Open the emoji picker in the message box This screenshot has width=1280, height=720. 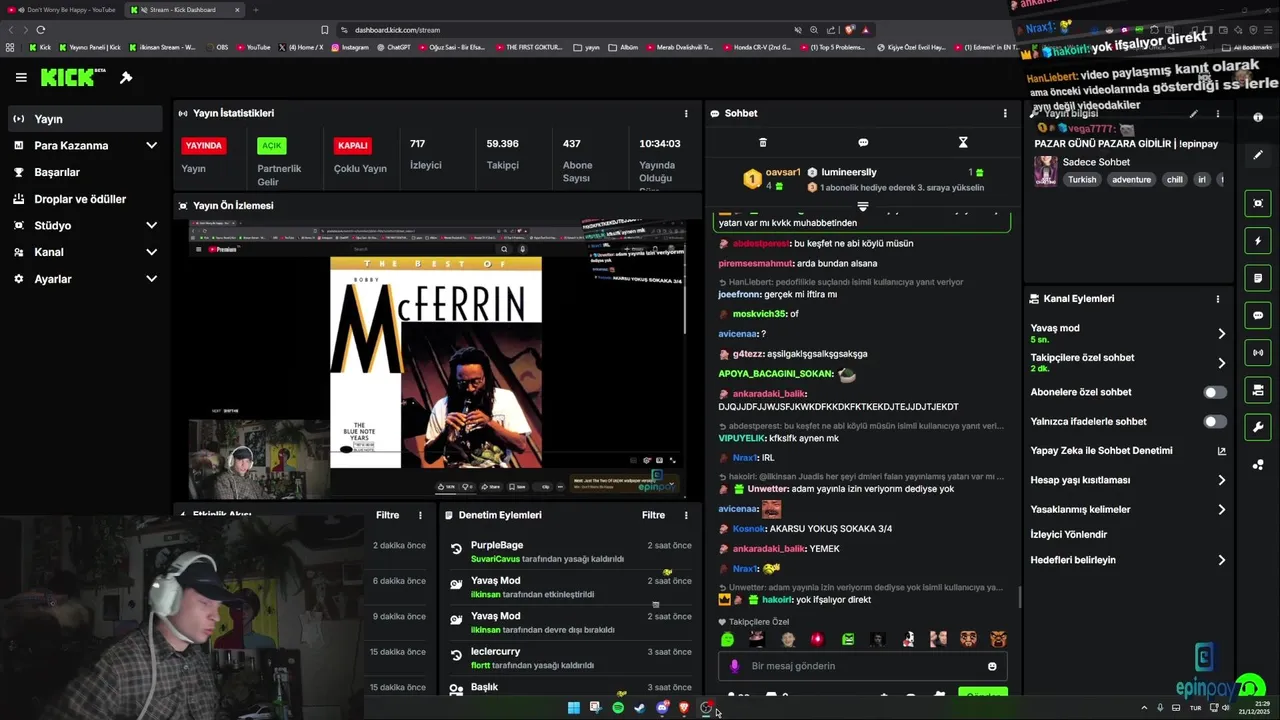click(992, 666)
